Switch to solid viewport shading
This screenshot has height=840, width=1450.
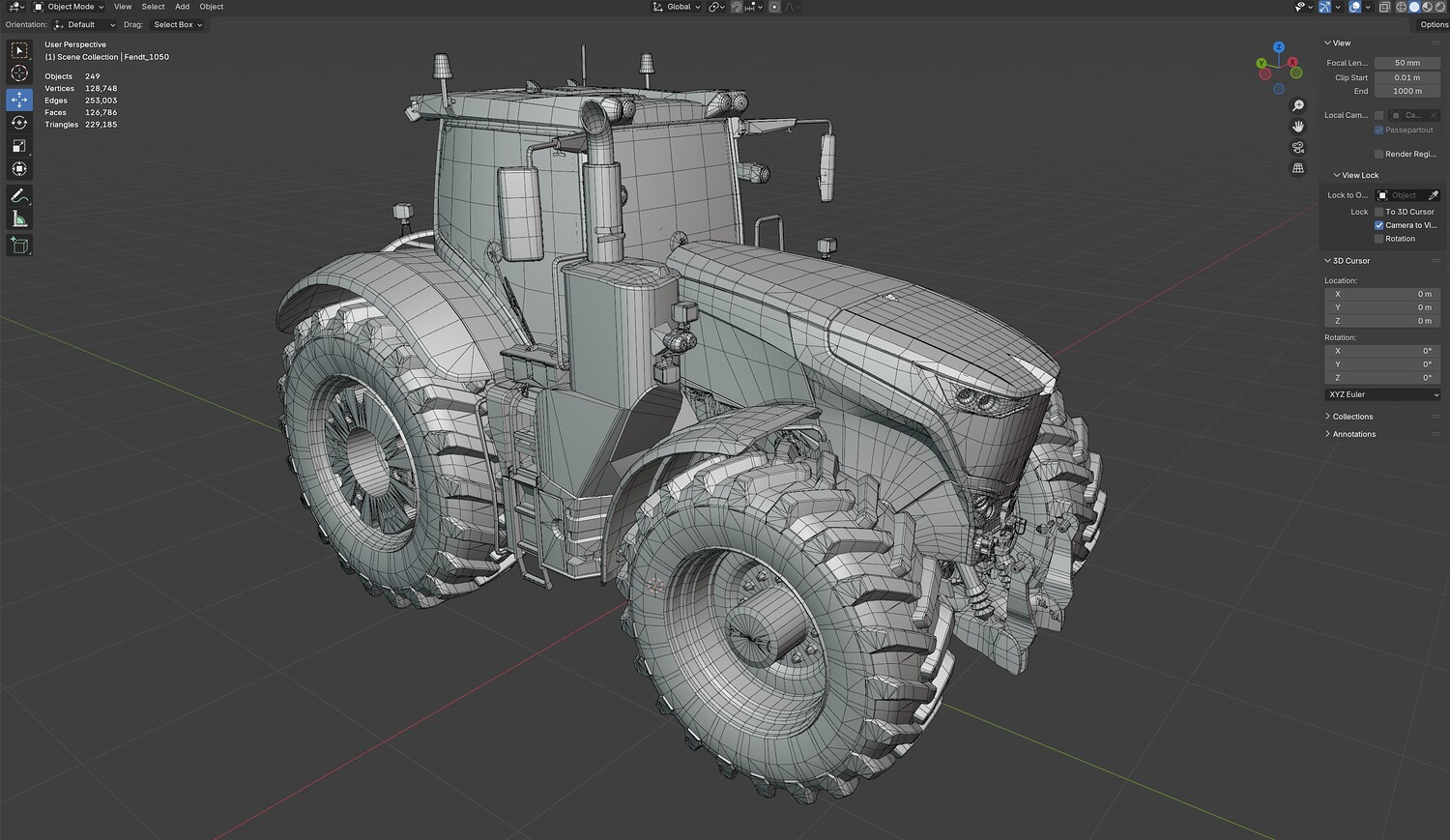(x=1413, y=7)
